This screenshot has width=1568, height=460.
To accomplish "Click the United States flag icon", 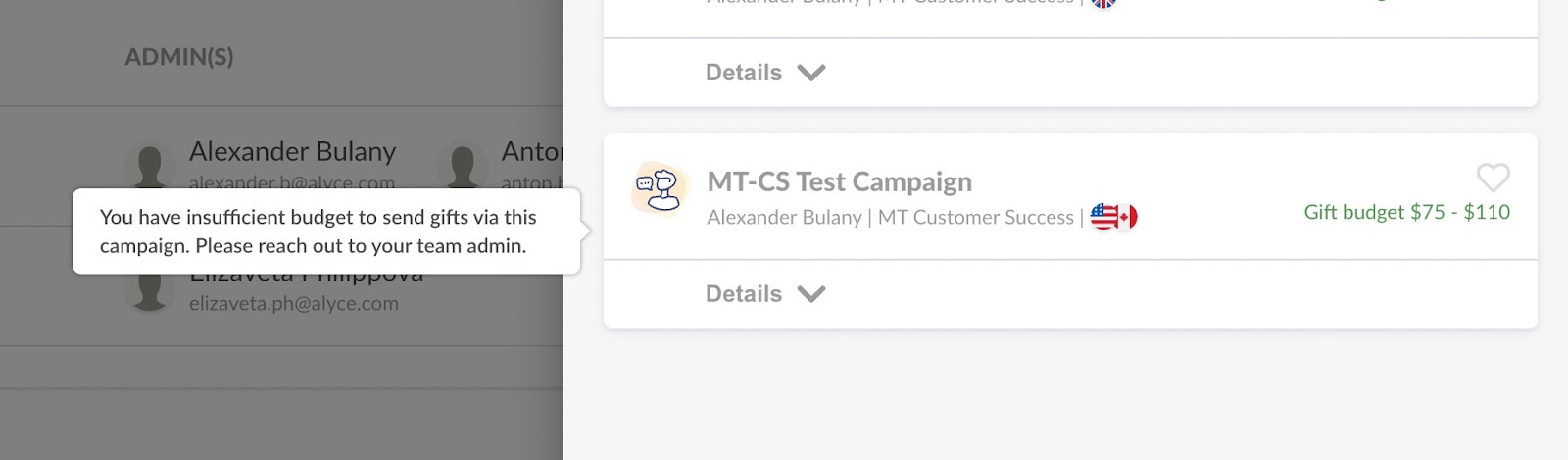I will [x=1103, y=217].
